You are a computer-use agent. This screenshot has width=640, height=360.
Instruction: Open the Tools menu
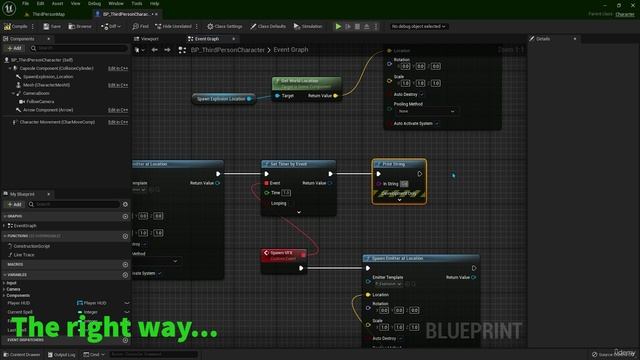coord(137,3)
